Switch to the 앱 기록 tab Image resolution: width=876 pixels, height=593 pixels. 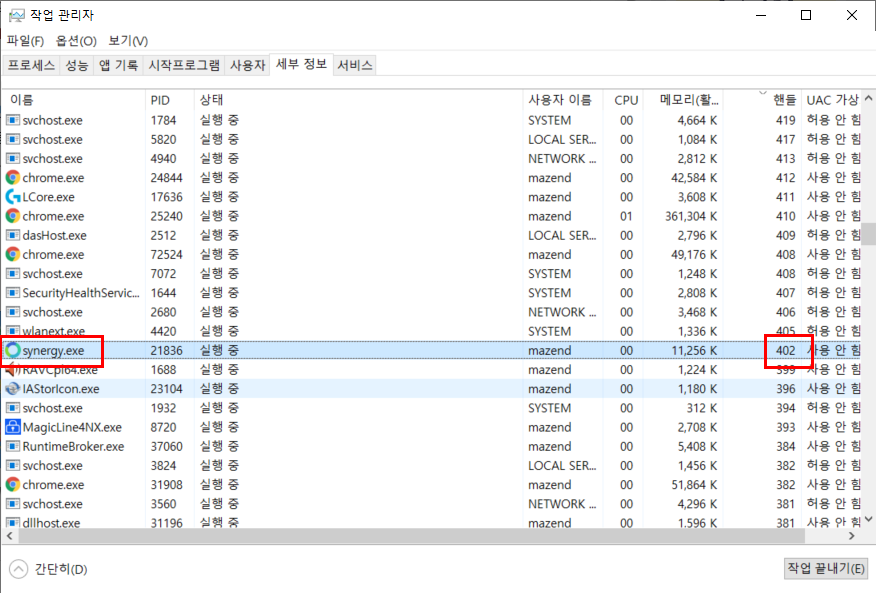point(118,65)
